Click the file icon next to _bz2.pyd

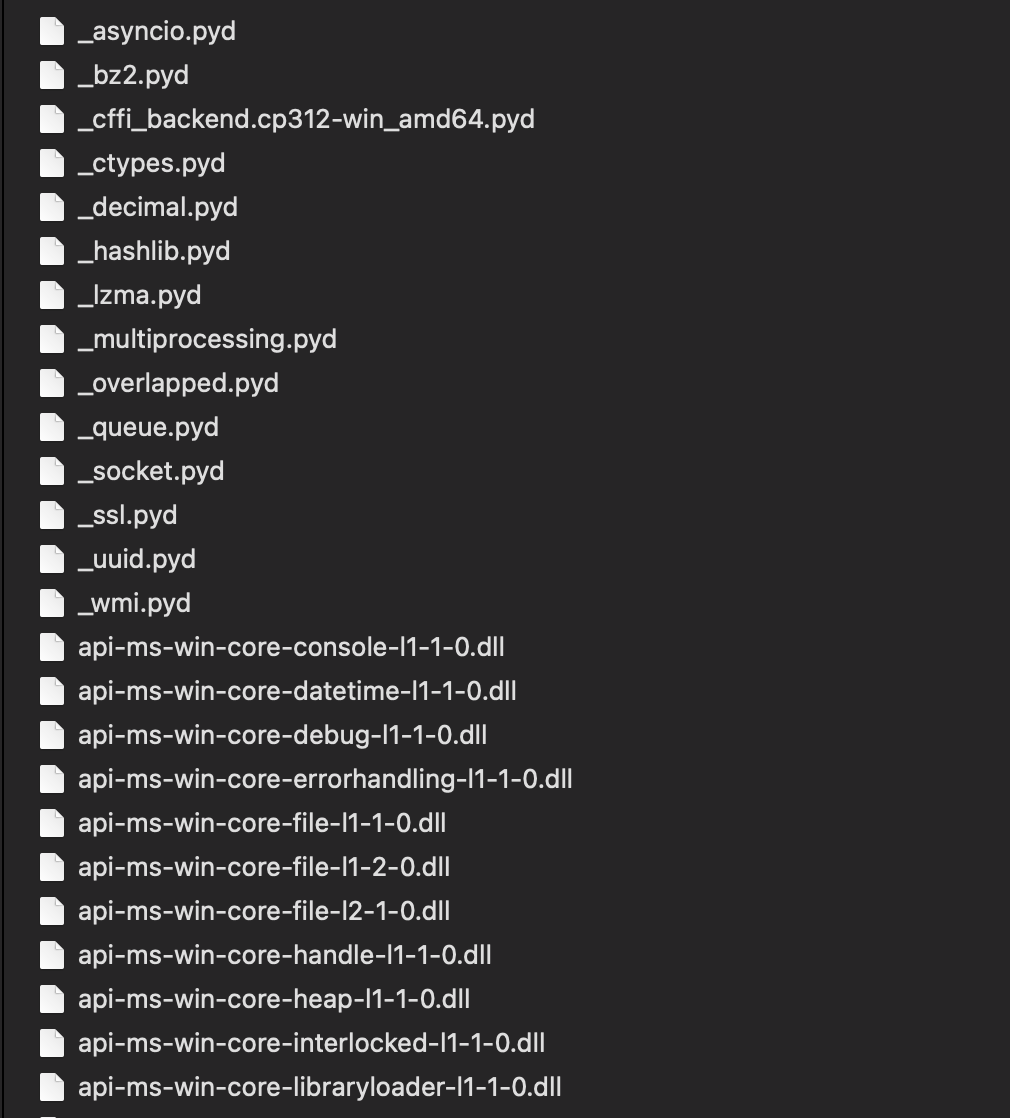(x=52, y=76)
